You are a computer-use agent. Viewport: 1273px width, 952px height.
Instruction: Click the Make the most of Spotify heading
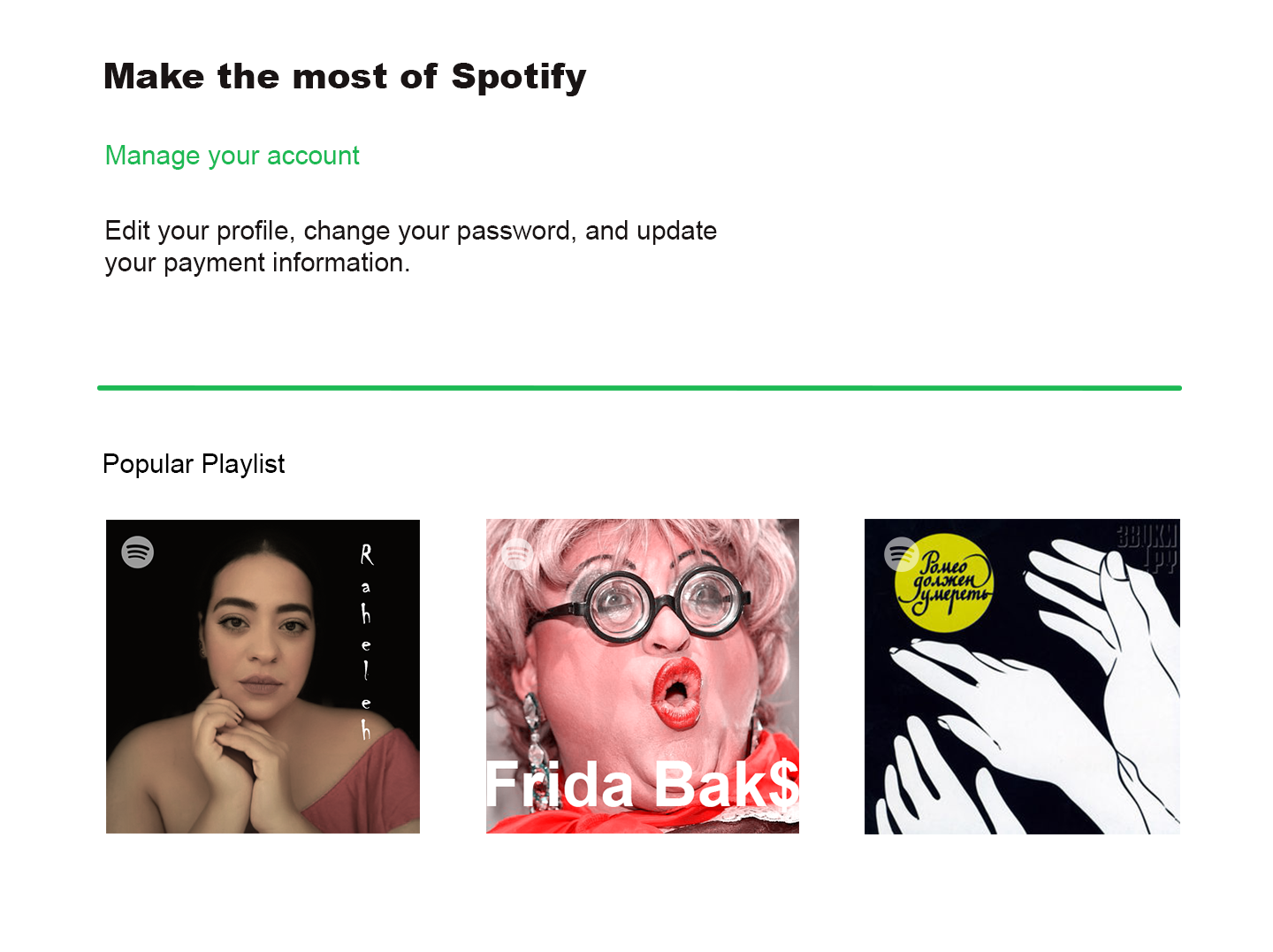(345, 77)
